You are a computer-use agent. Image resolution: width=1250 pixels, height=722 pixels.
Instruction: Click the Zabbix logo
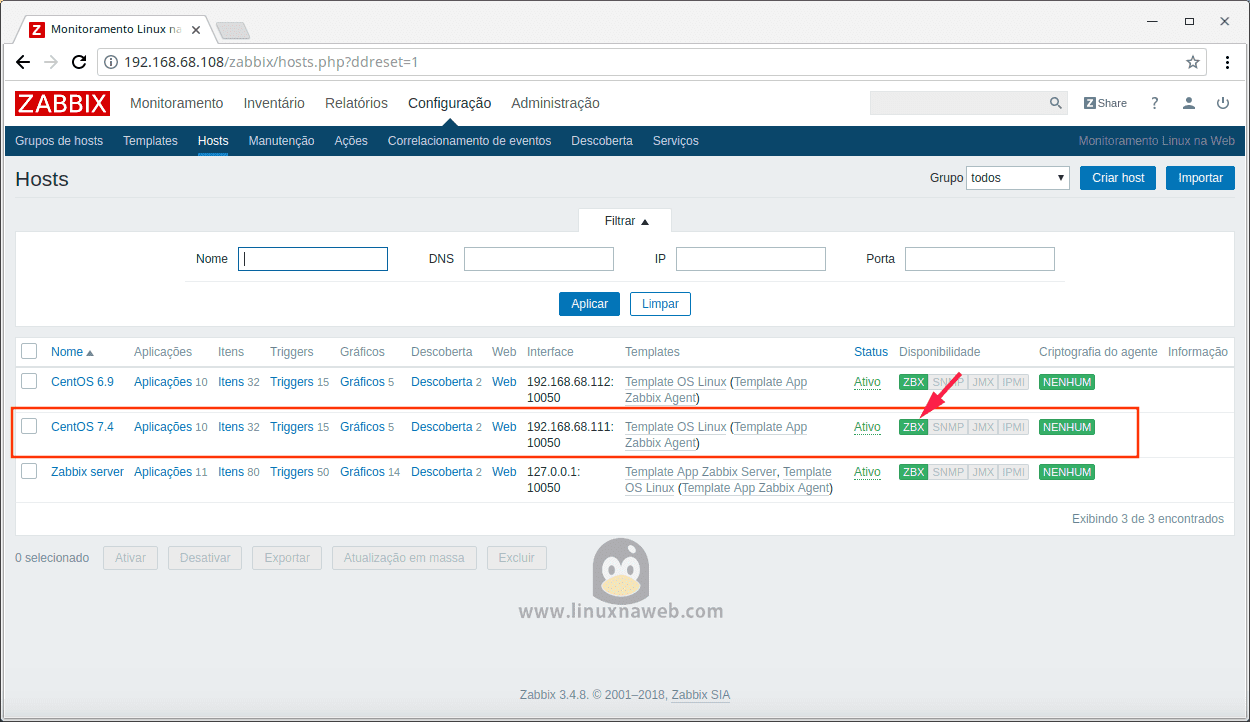point(62,103)
